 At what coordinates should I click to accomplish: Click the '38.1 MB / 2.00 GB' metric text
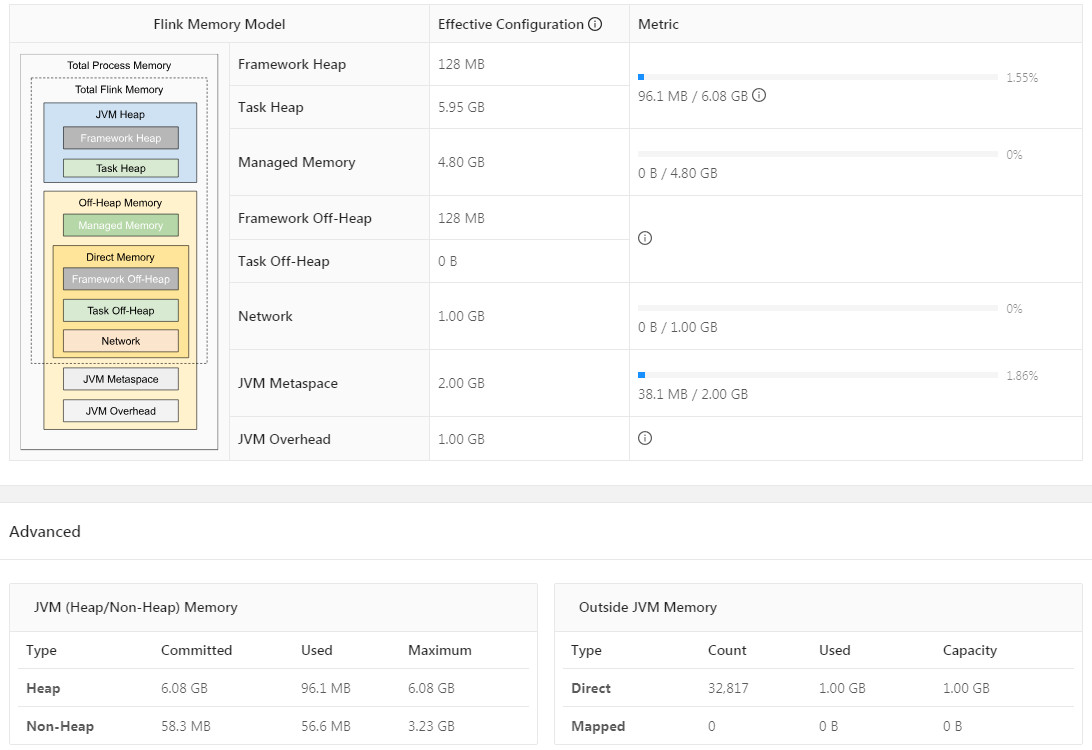tap(693, 394)
